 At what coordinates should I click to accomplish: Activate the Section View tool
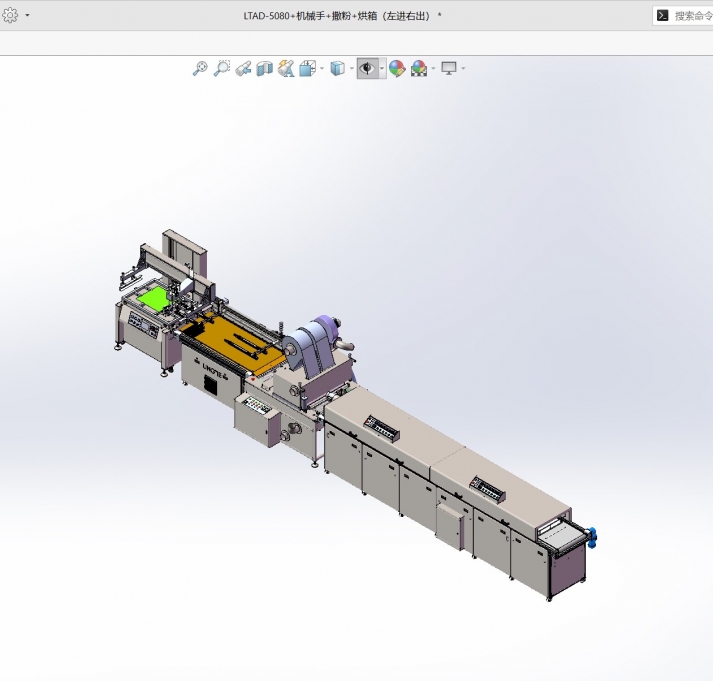click(x=265, y=69)
